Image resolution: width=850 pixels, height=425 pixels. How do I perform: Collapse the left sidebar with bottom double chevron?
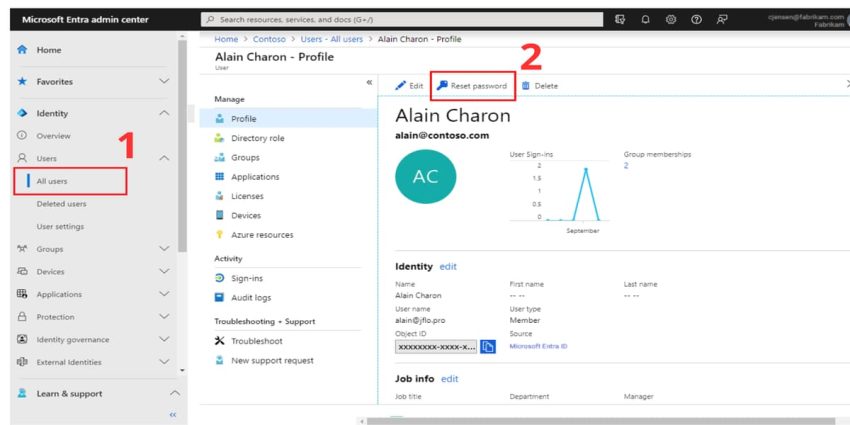click(x=173, y=415)
